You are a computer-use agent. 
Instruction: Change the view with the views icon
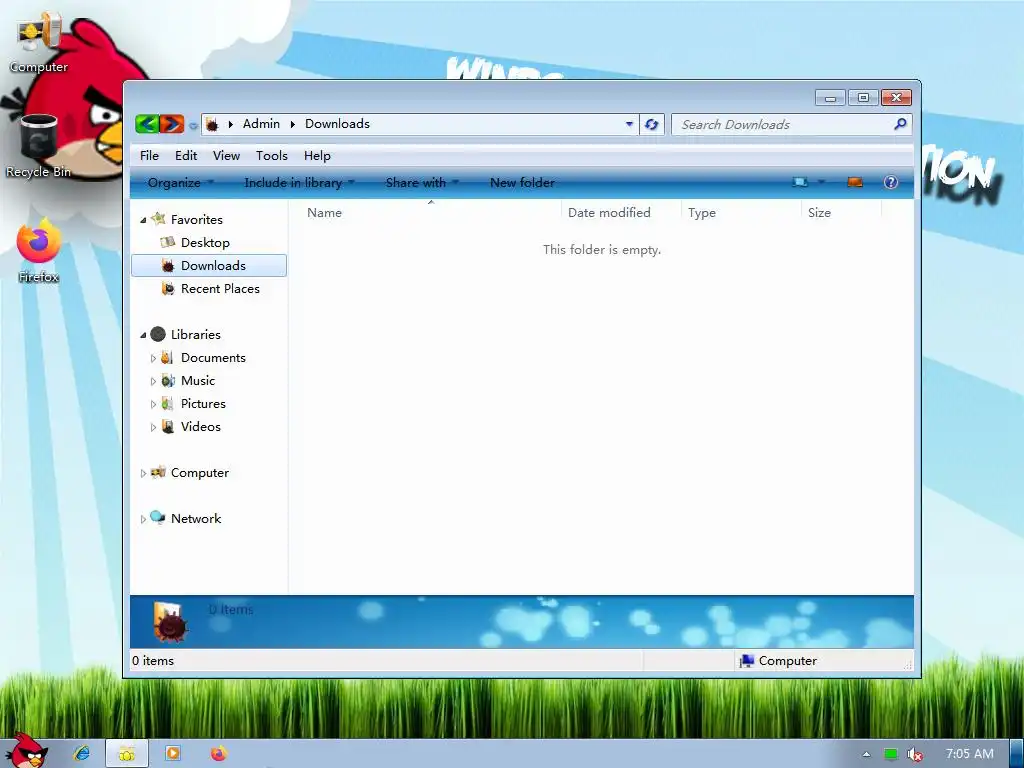[799, 182]
